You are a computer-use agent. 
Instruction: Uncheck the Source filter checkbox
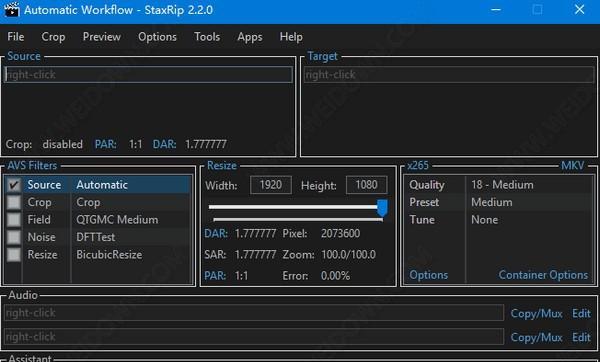tap(14, 185)
